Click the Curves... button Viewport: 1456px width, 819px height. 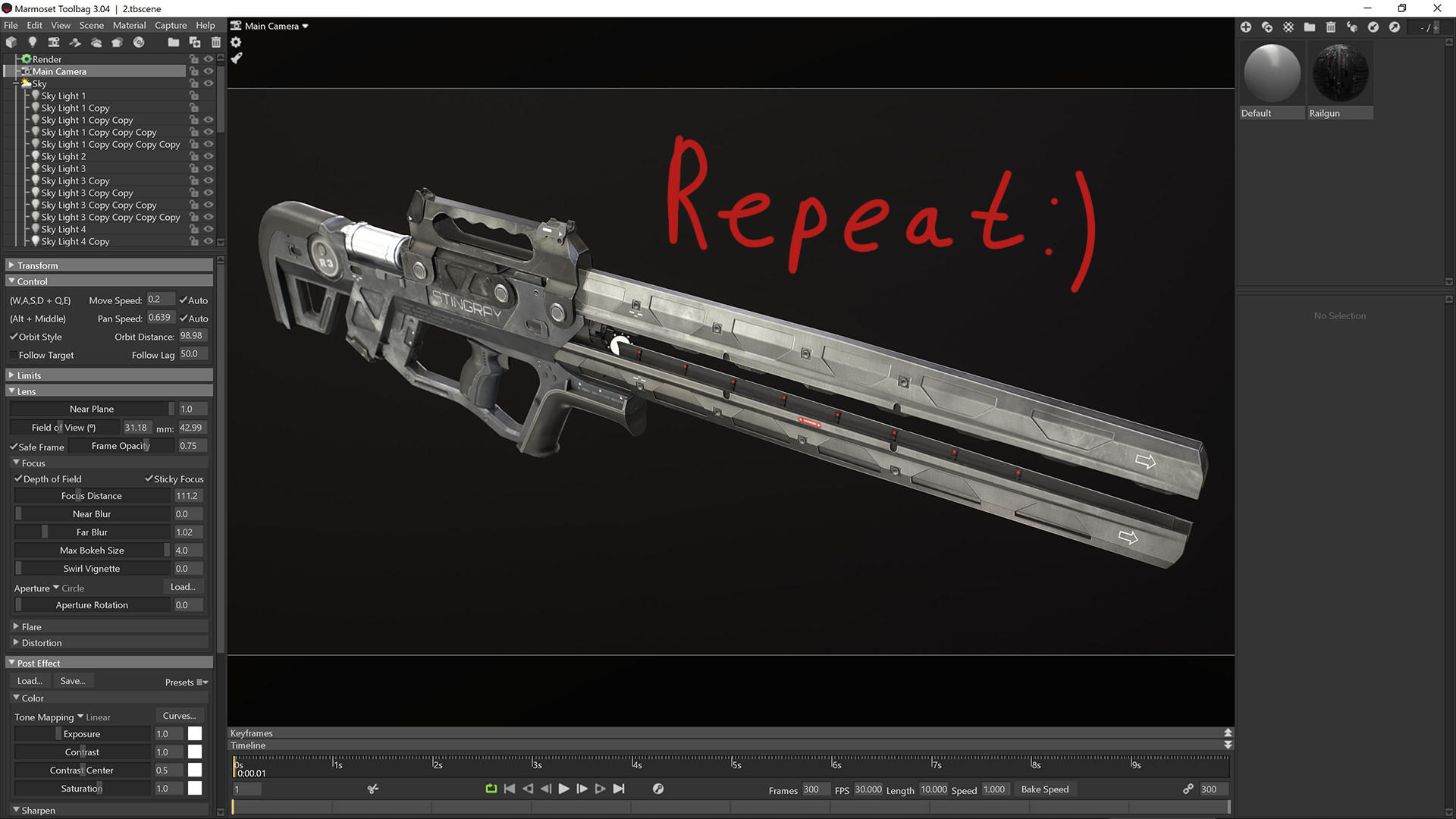click(179, 716)
